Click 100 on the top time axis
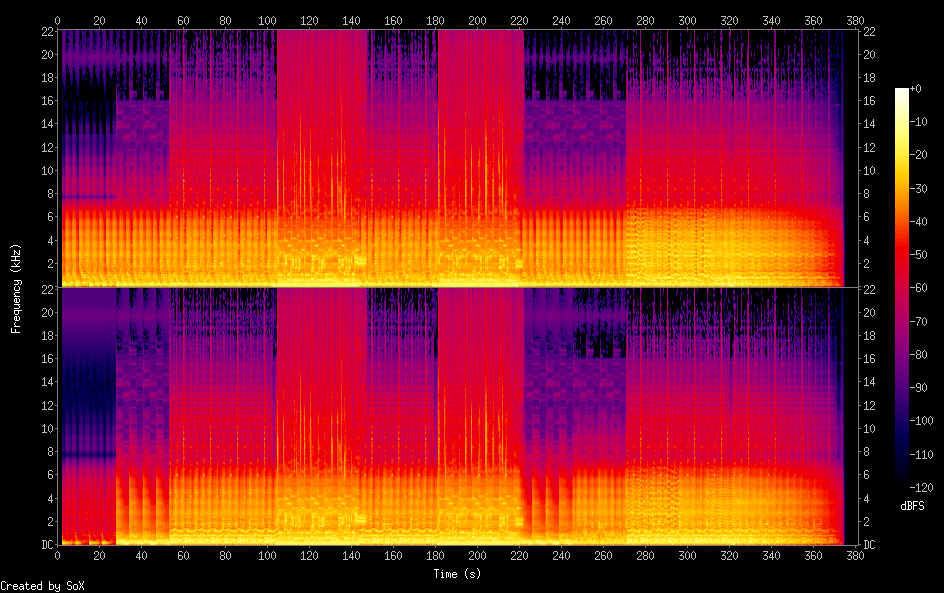The width and height of the screenshot is (944, 593). [267, 20]
